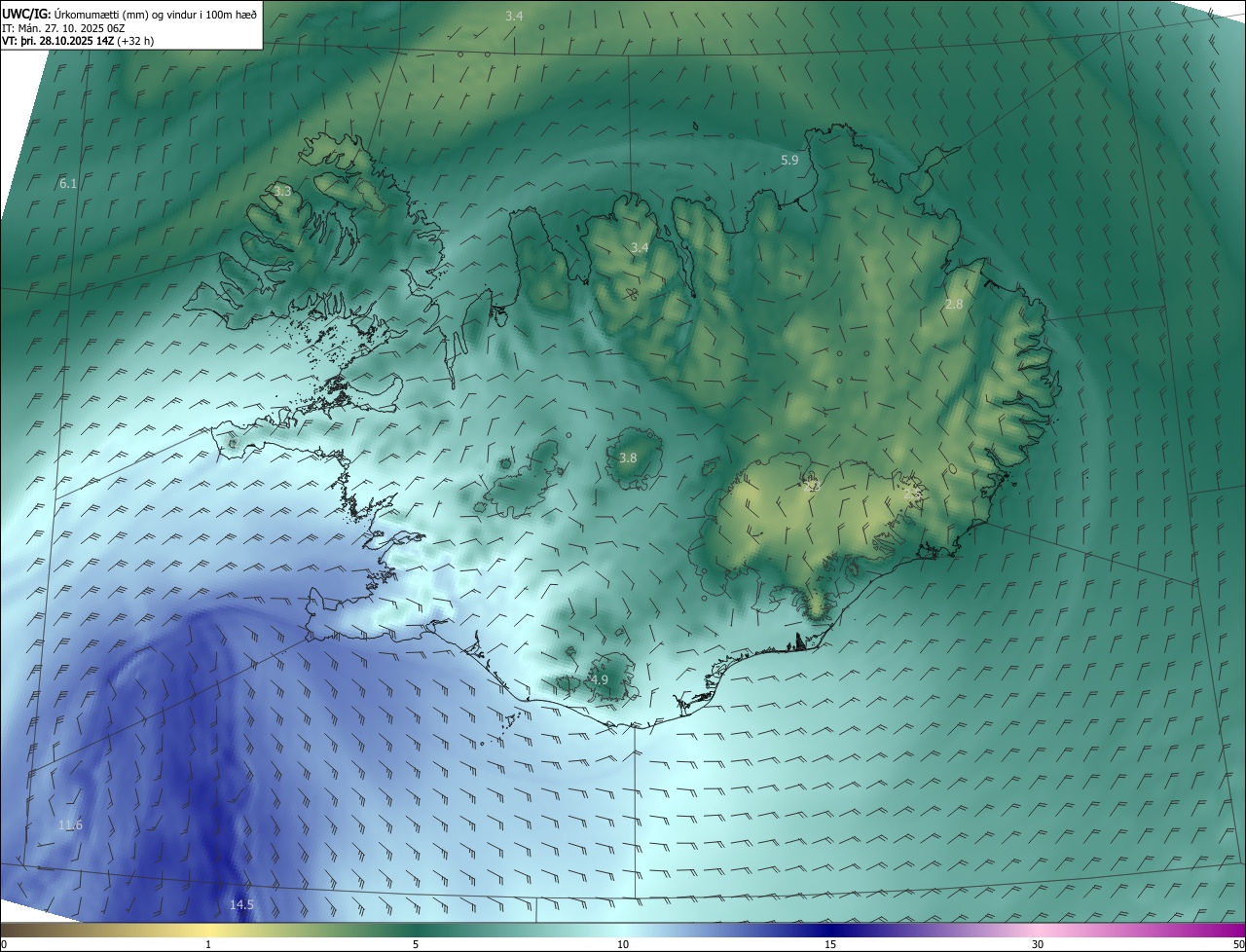Click the 11.6 value label on the map
This screenshot has width=1246, height=952.
(70, 824)
